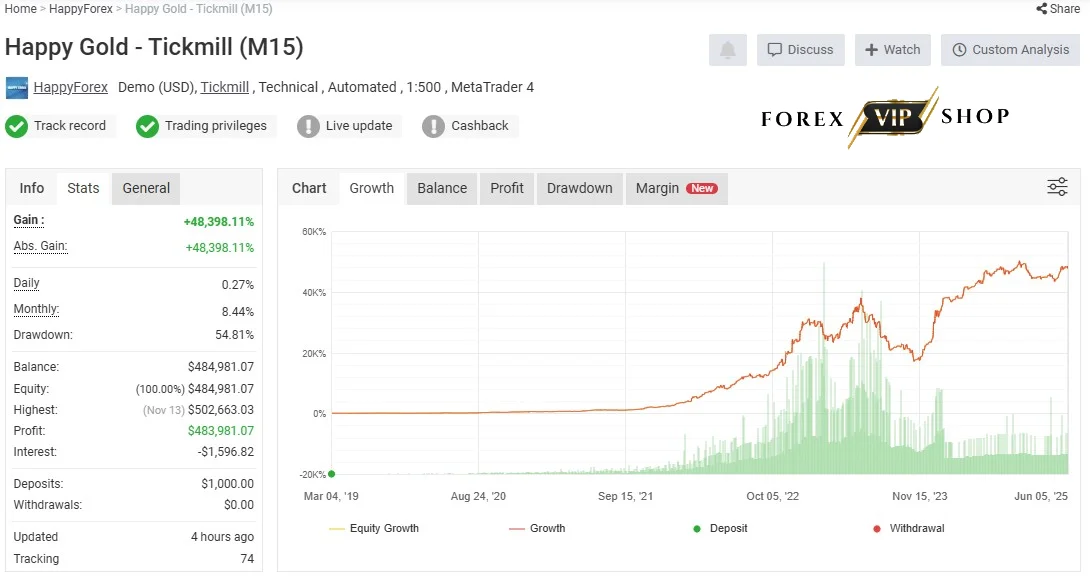
Task: Select the Growth chart tab
Action: (x=372, y=188)
